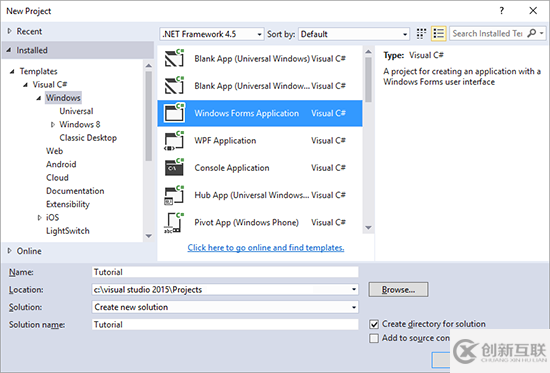Select LightSwitch template category
Screen dimensions: 550x373
[x=68, y=231]
